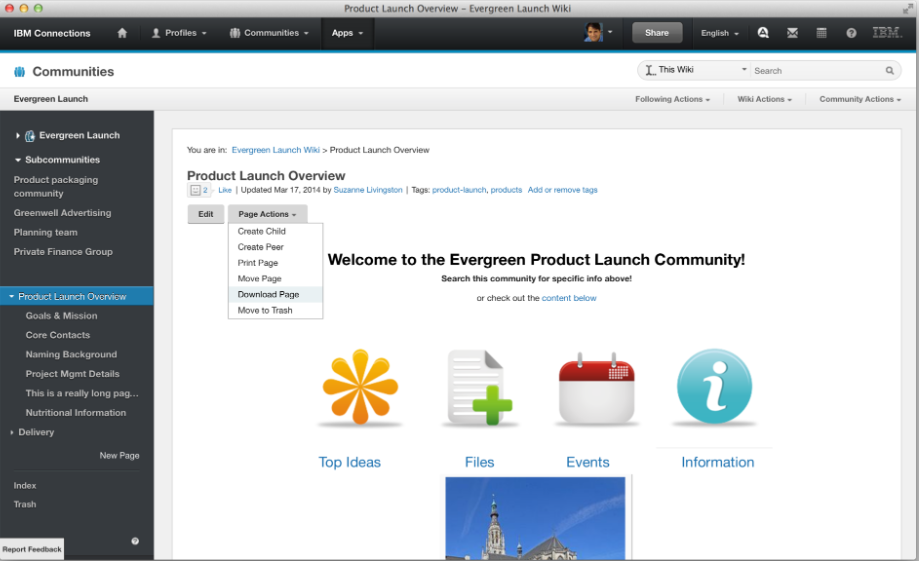Image resolution: width=919 pixels, height=561 pixels.
Task: Click the product-launch tag
Action: coord(459,190)
